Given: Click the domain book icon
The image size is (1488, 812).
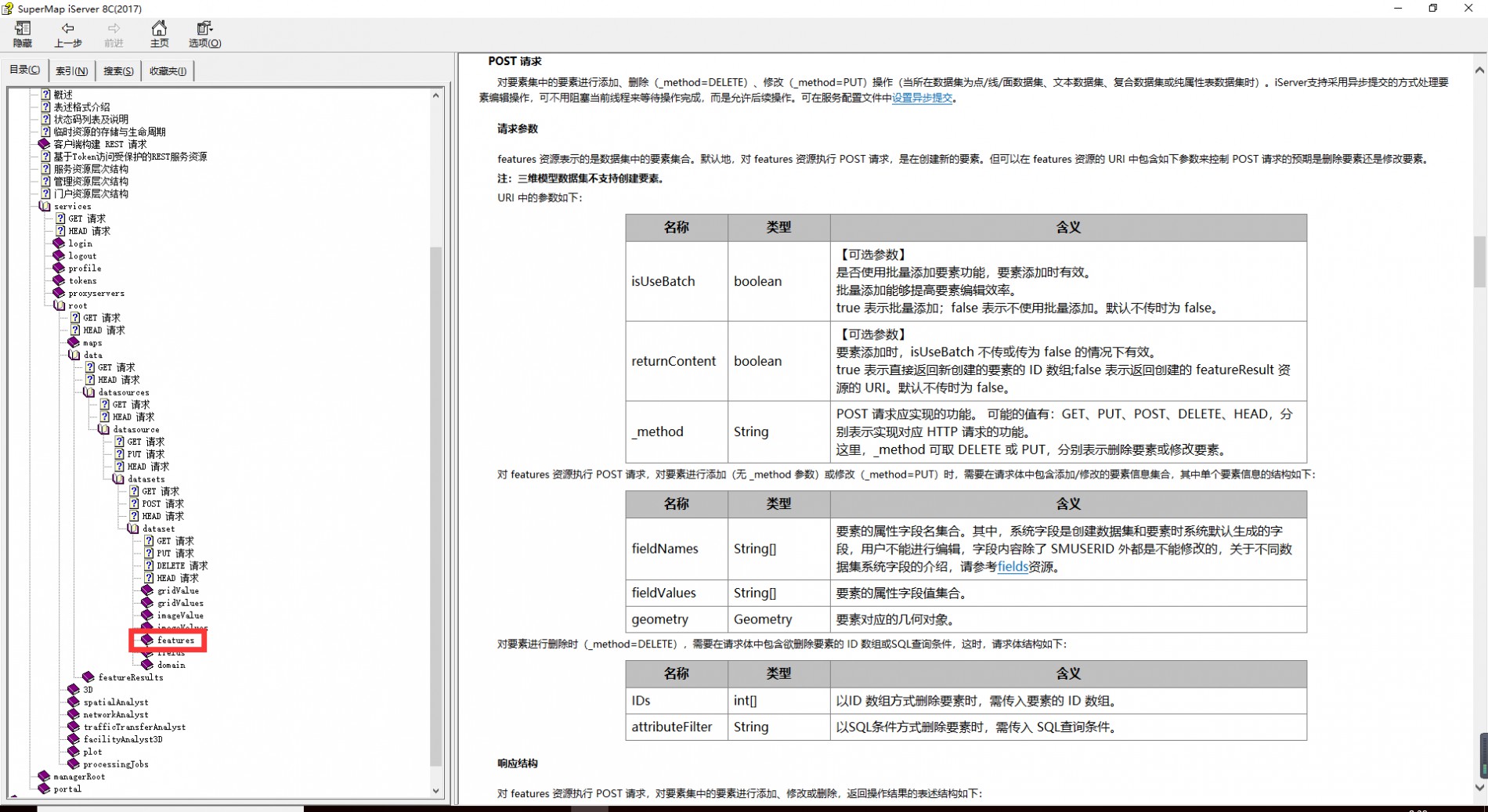Looking at the screenshot, I should [147, 664].
